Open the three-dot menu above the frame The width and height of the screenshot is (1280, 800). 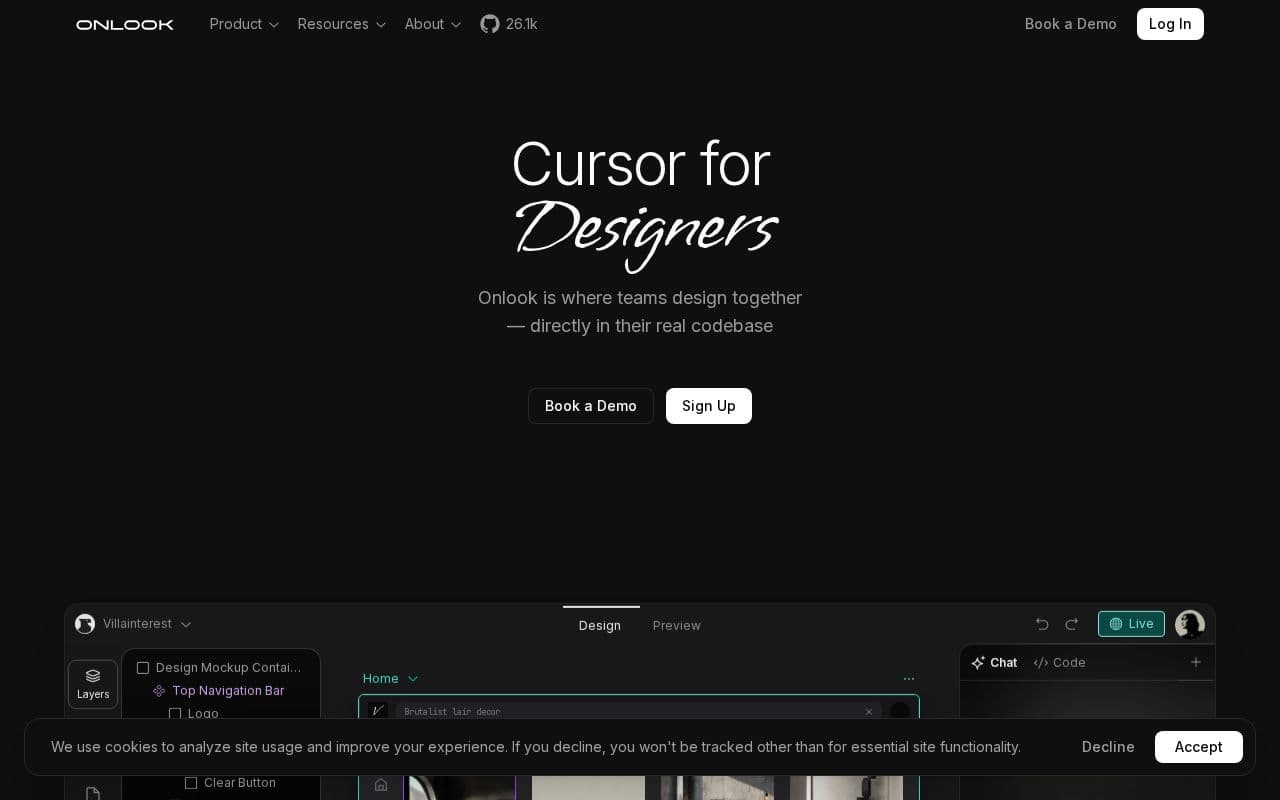(909, 679)
